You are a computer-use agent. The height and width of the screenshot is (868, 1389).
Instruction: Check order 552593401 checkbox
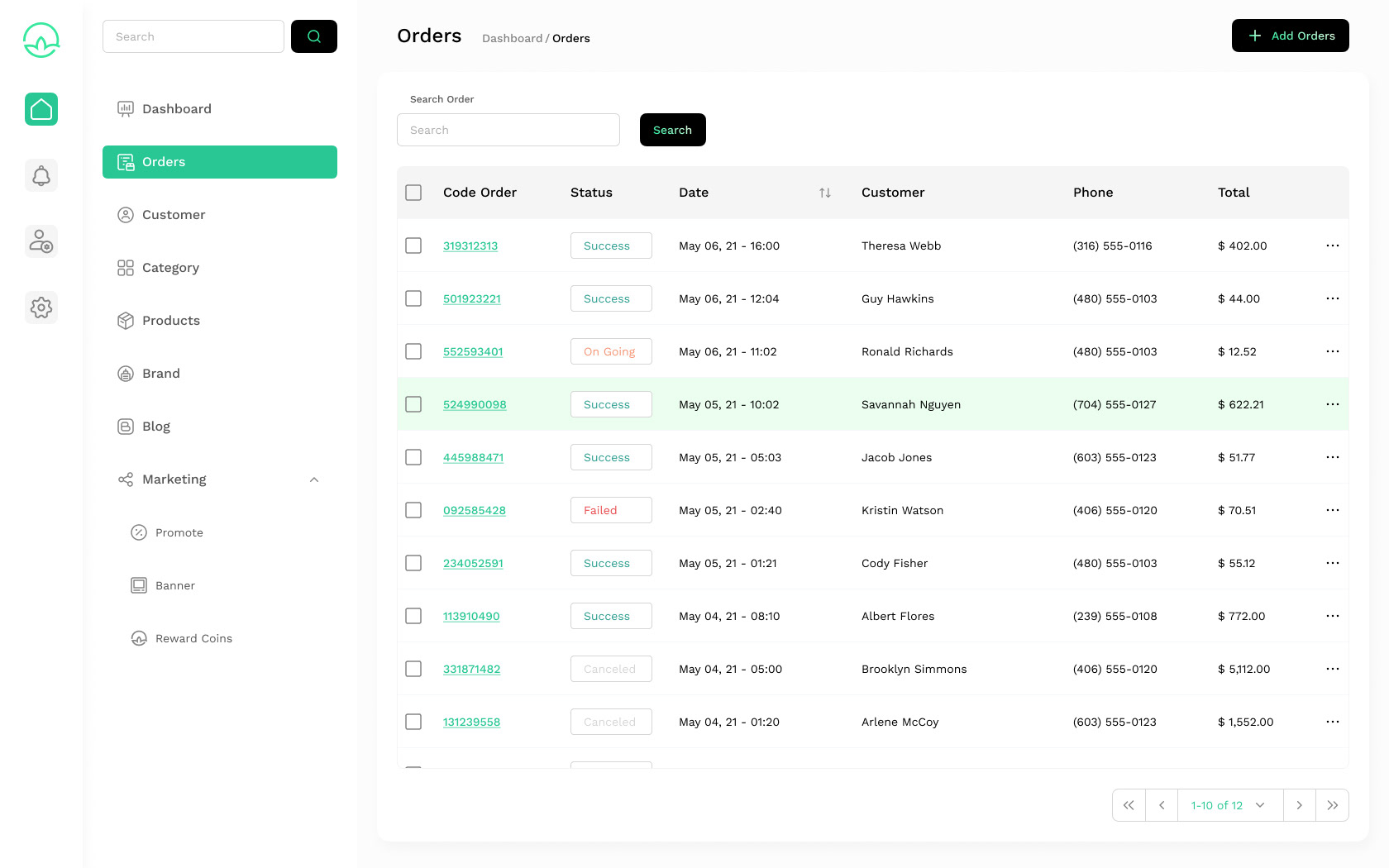pos(413,351)
